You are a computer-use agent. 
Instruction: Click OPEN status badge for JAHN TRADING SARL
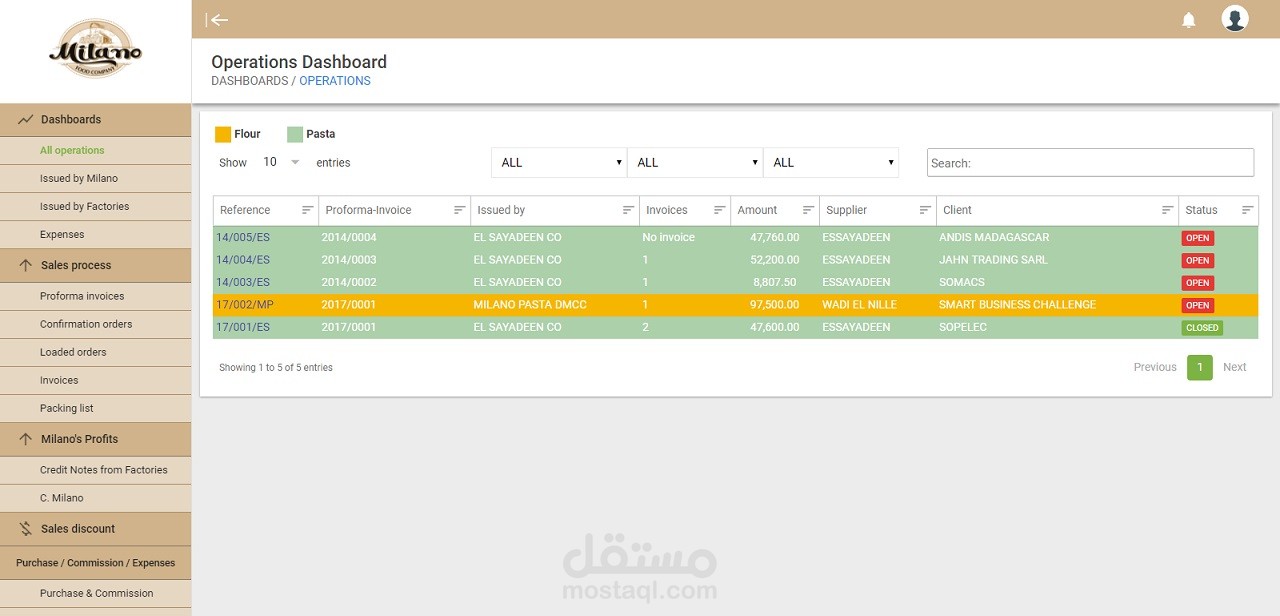(1198, 261)
